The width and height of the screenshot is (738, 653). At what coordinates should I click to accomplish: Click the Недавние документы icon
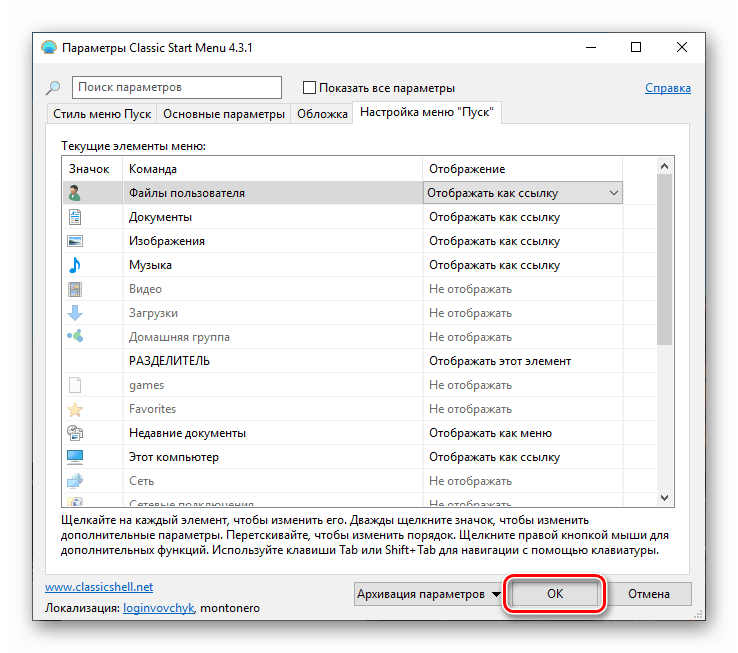tap(75, 433)
